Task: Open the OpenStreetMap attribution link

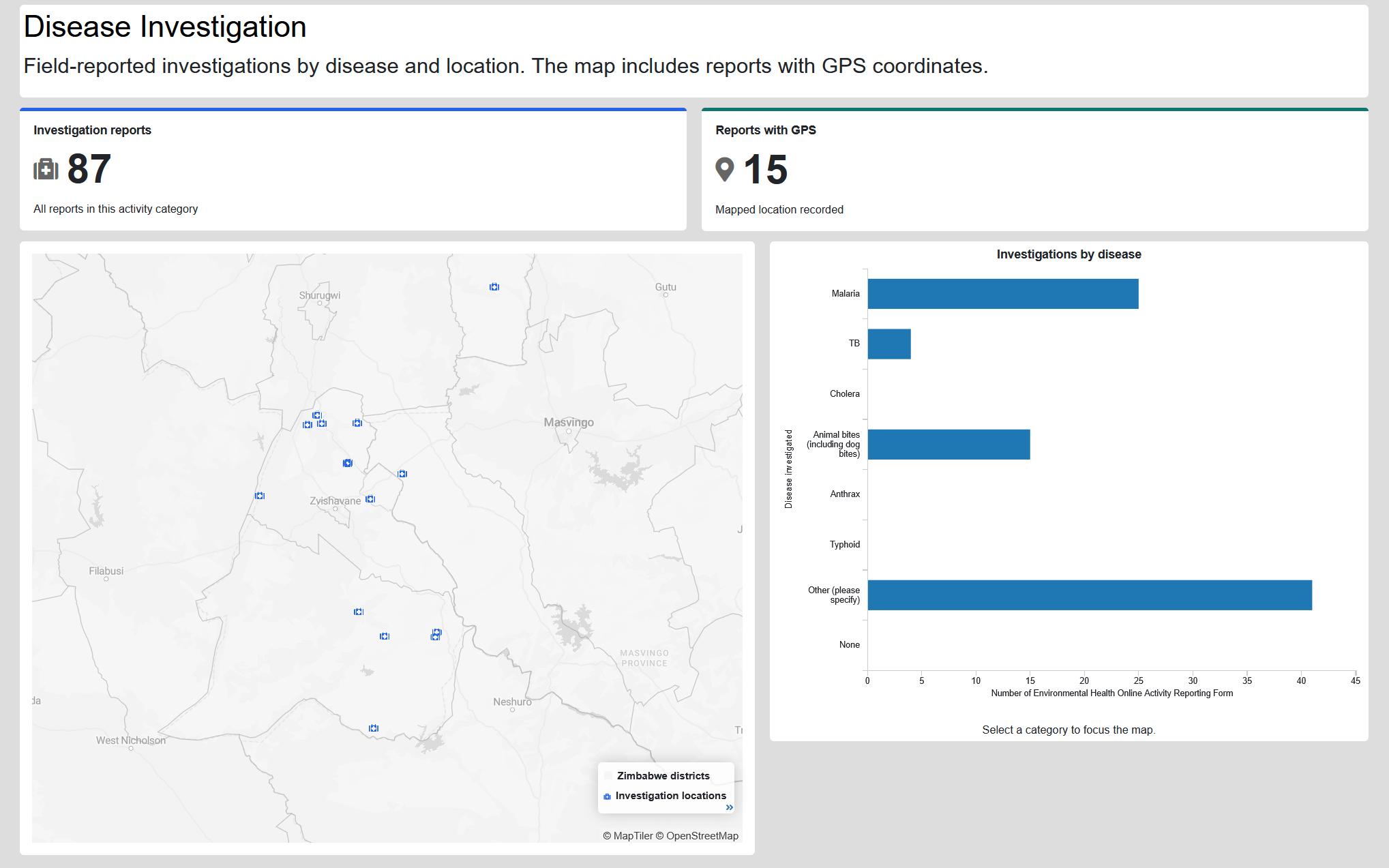Action: coord(697,836)
